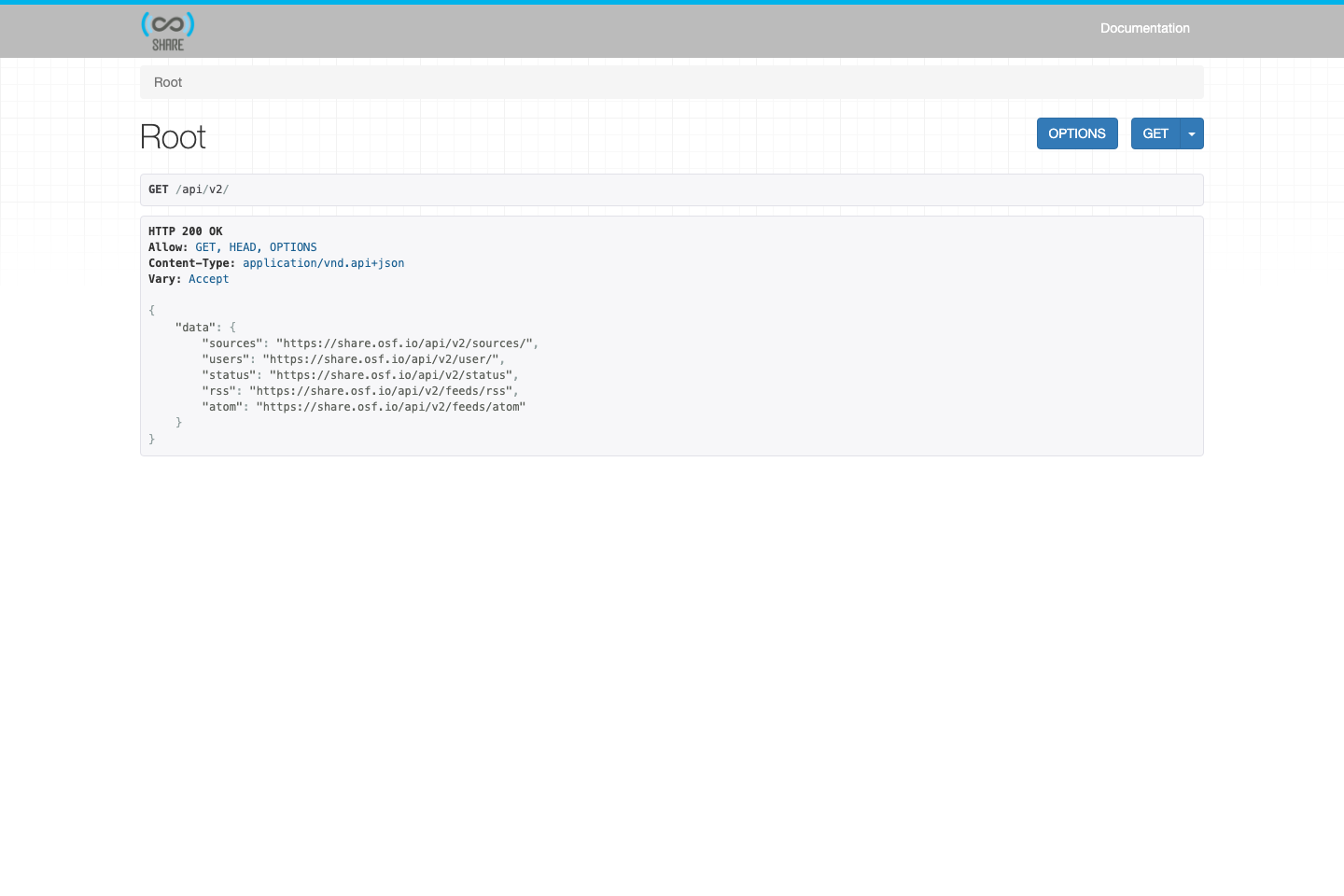
Task: Click the Root page heading
Action: coord(173,136)
